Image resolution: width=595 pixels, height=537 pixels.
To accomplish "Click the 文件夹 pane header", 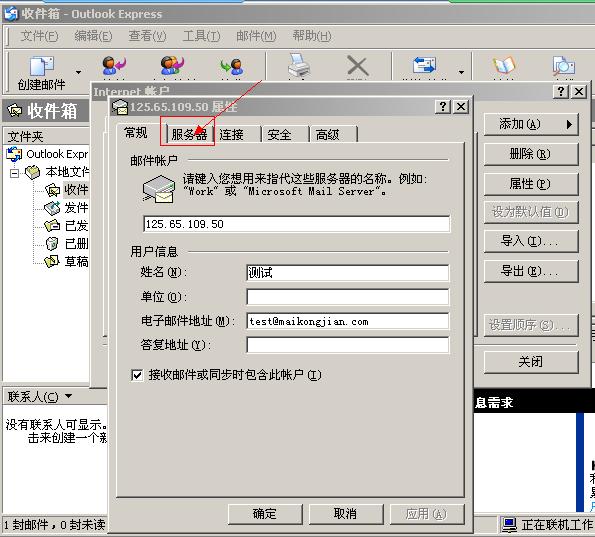I will coord(46,136).
